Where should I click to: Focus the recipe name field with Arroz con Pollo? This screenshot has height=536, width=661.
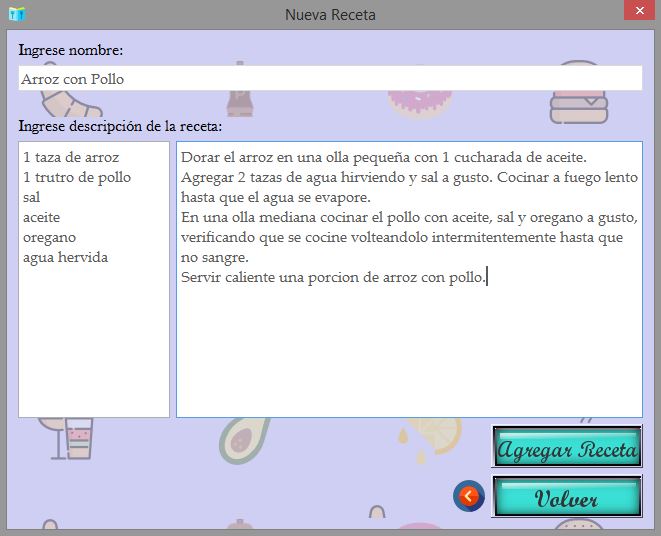point(330,79)
